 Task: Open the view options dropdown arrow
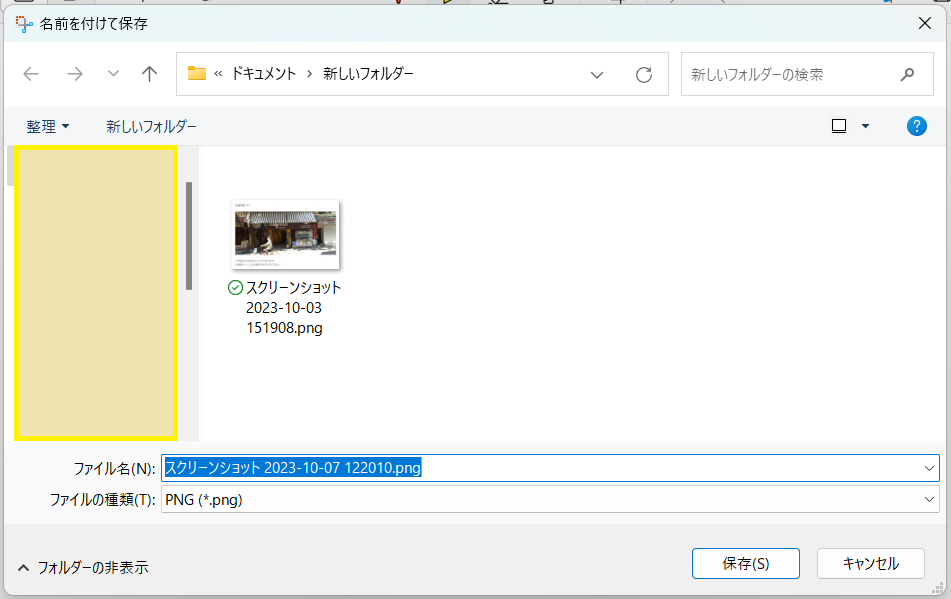865,126
